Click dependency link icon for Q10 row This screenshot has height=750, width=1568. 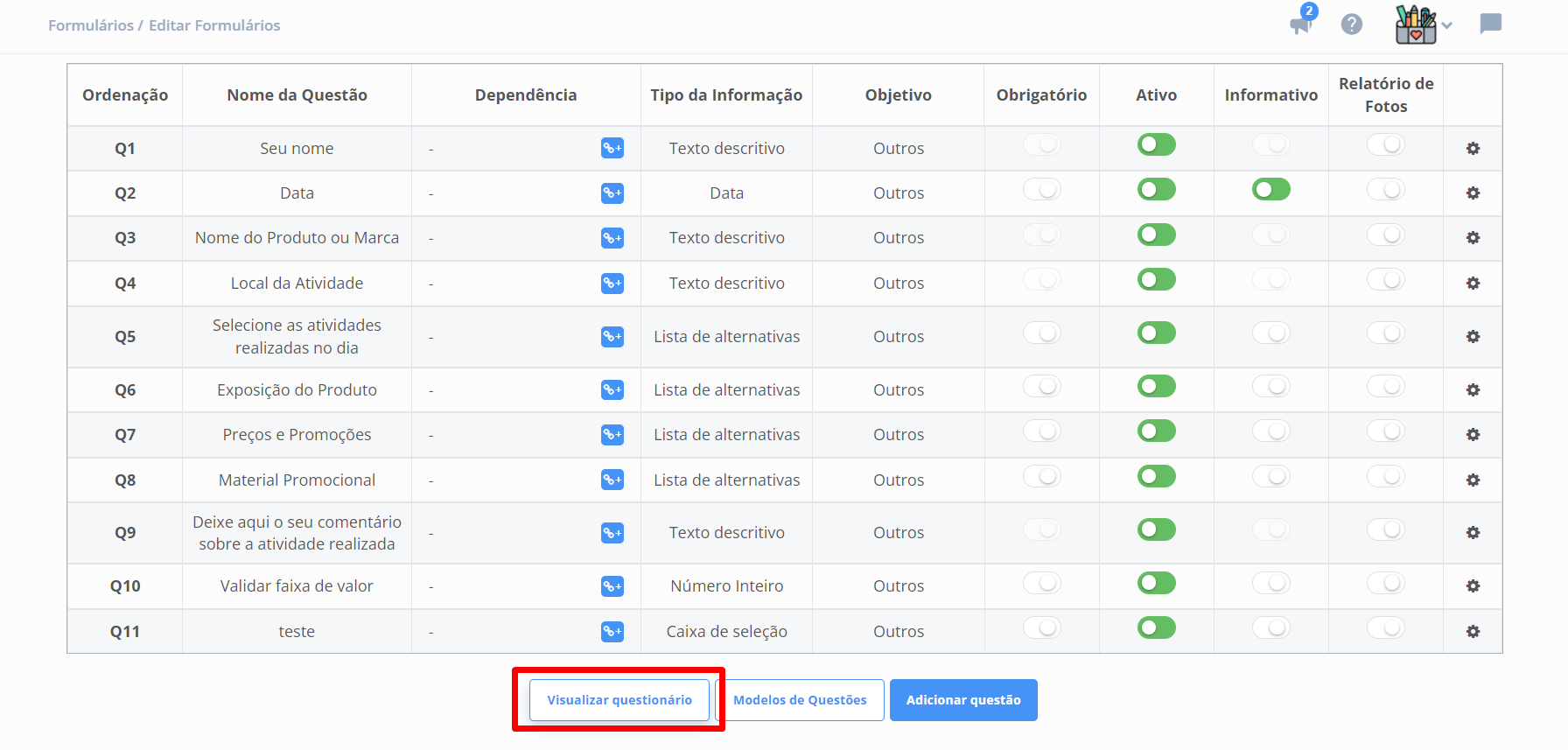612,586
